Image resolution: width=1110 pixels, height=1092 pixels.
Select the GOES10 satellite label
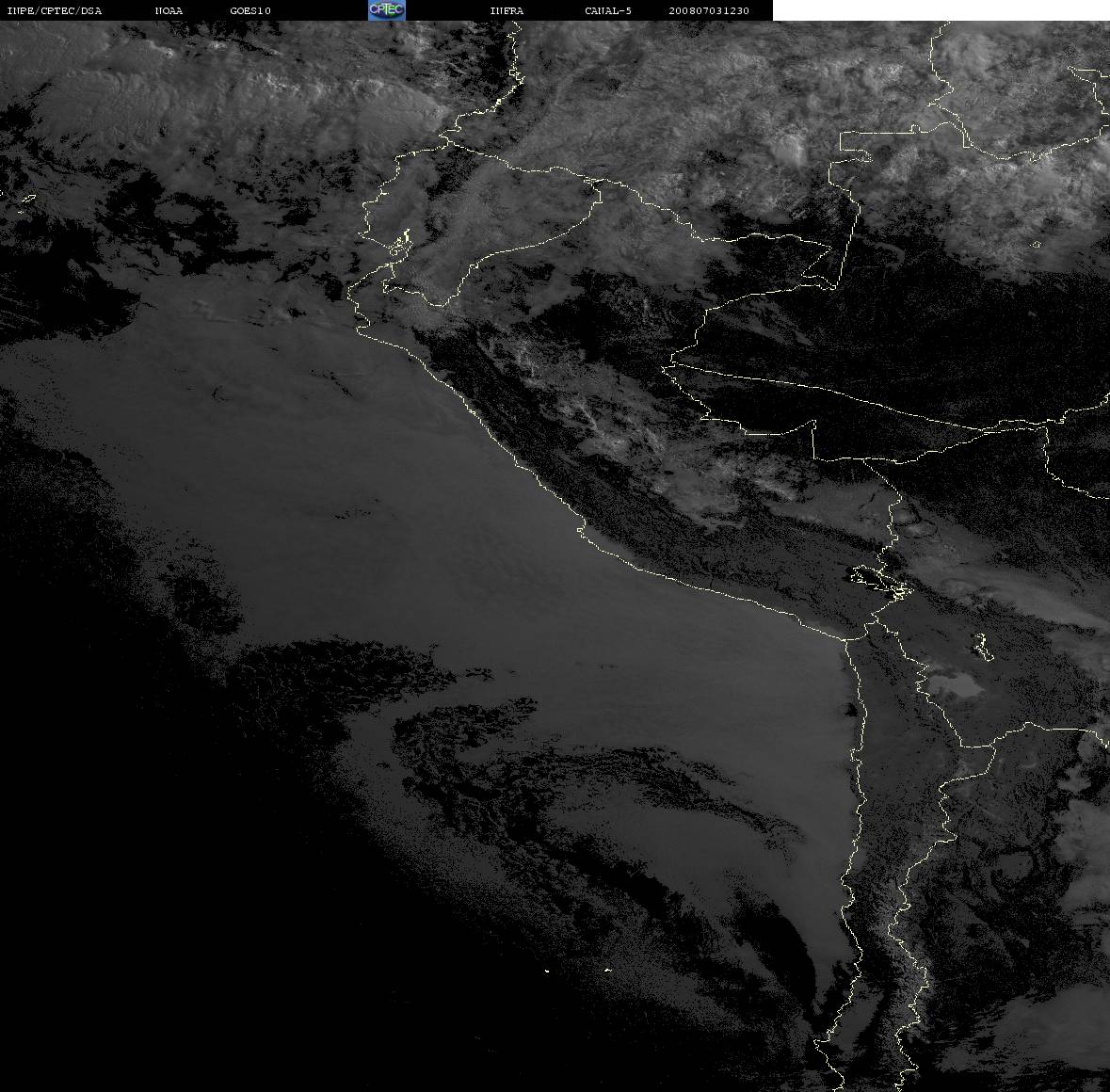pos(249,10)
